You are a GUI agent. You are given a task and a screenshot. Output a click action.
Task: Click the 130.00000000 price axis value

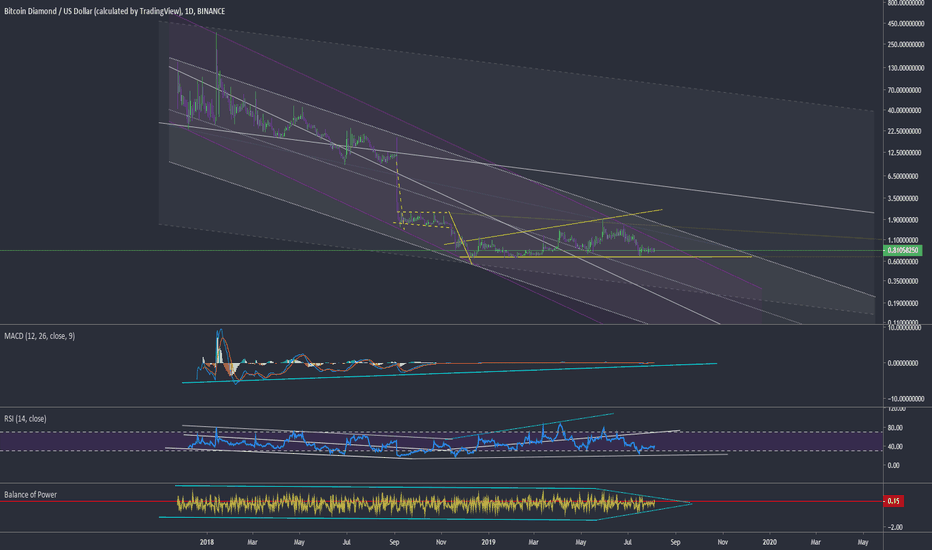(905, 68)
